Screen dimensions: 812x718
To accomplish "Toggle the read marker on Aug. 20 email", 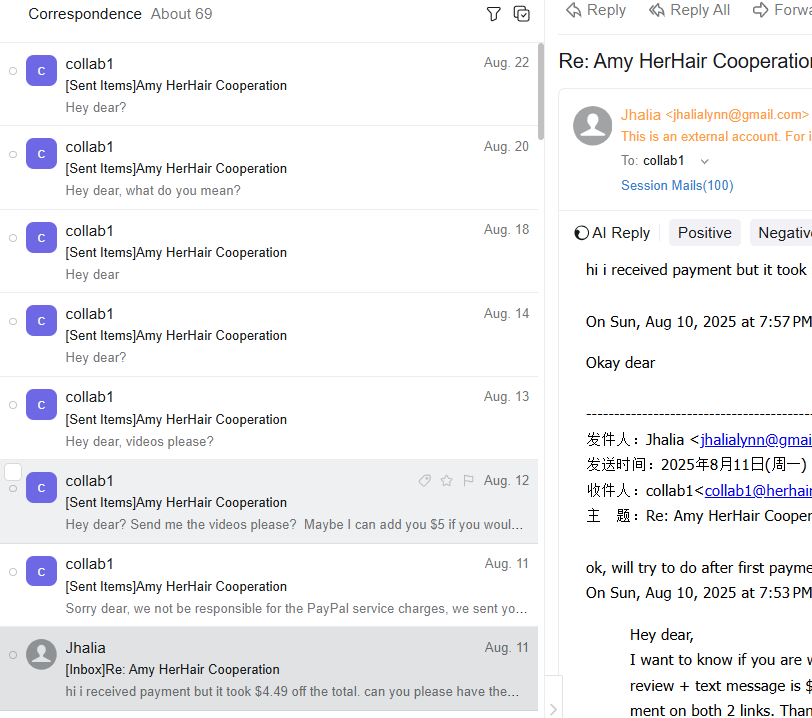I will coord(13,154).
